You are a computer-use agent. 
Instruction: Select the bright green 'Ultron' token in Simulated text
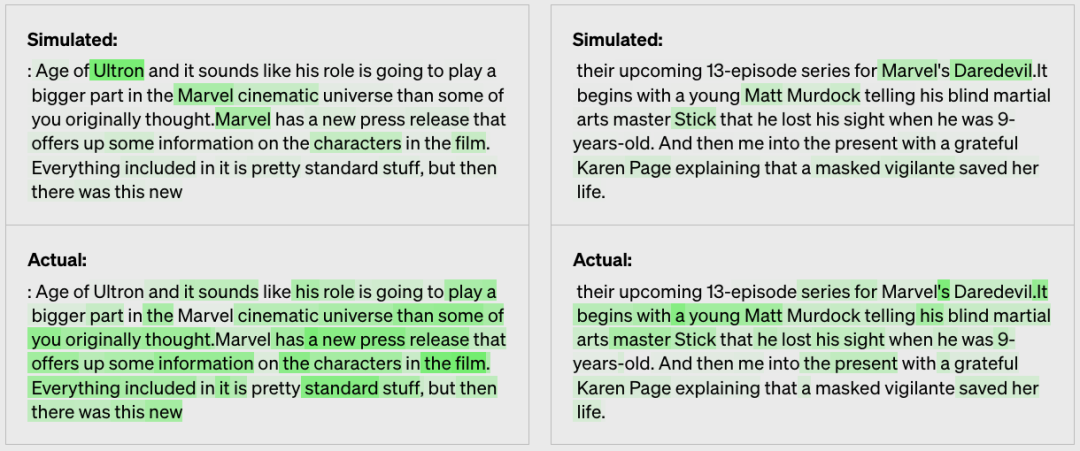point(118,71)
